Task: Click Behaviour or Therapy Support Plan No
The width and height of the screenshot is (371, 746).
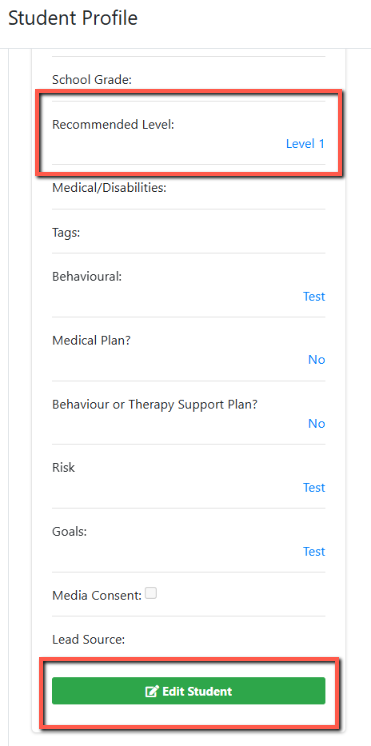Action: [316, 423]
